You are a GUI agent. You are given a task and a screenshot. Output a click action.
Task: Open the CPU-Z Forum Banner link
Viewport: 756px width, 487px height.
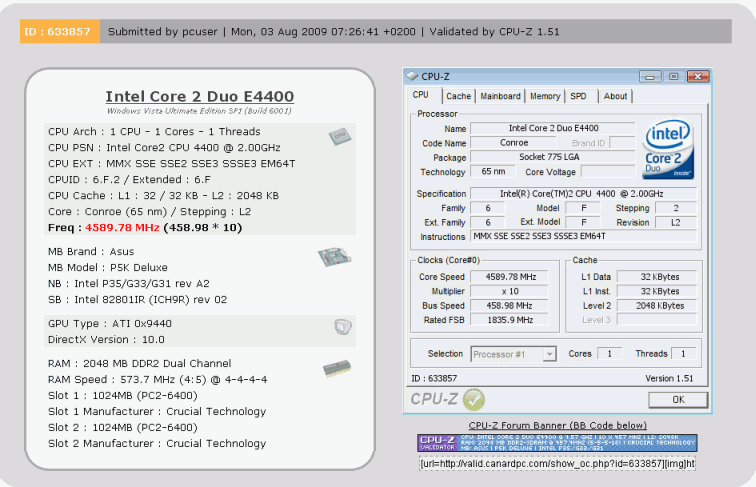click(557, 425)
